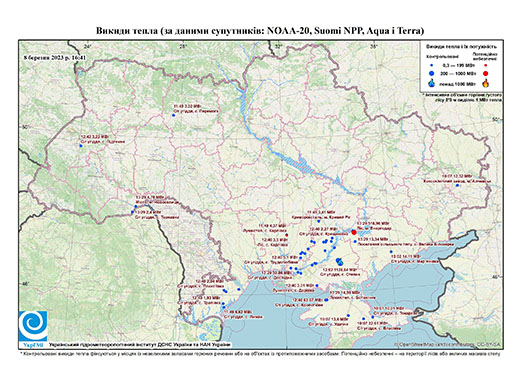Image resolution: width=520 pixels, height=368 pixels.
Task: Click the red-blue marker for the 11:49 4.27 MW reading
Action: pos(286,235)
